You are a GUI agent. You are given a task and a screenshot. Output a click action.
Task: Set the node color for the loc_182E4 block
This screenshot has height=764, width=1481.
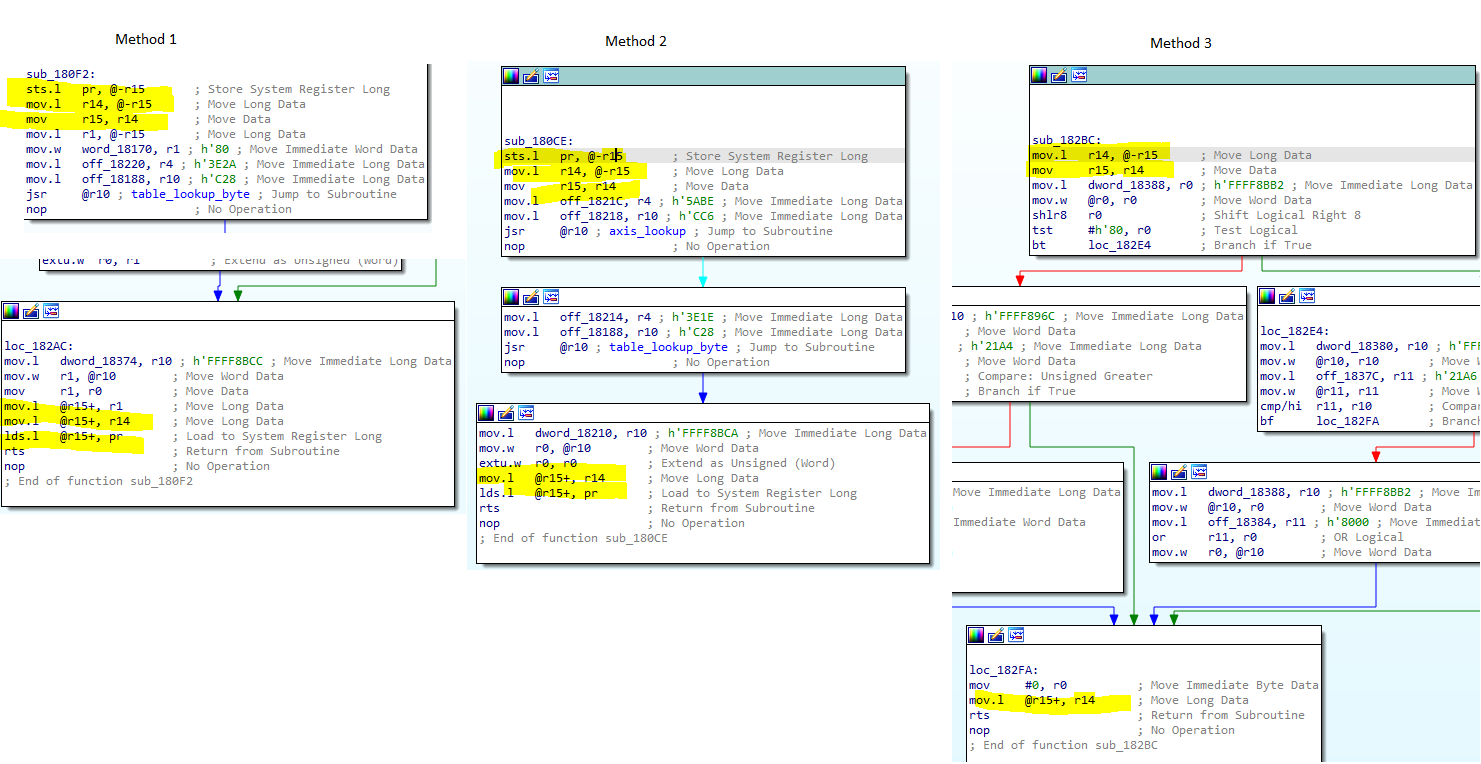click(x=1267, y=296)
